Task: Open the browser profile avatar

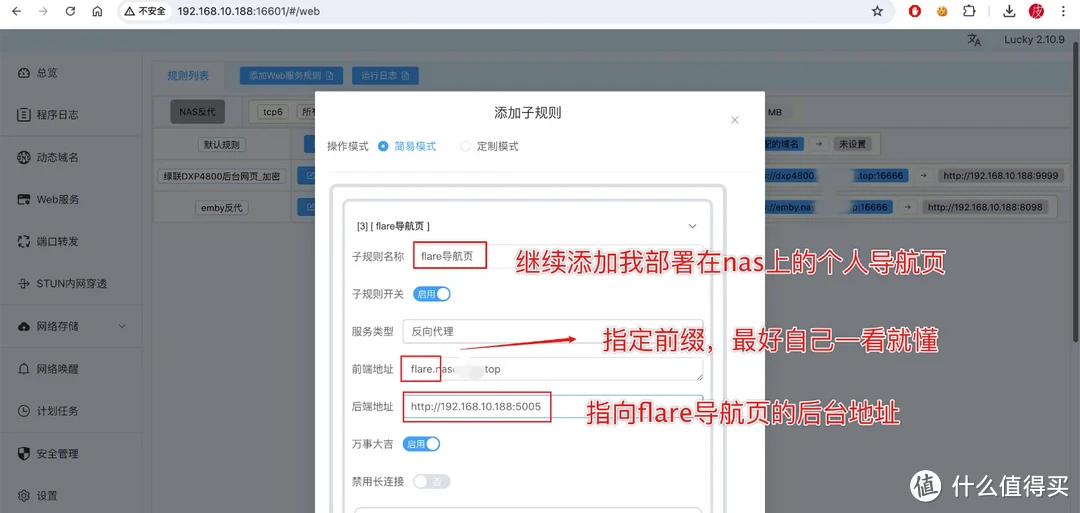Action: coord(1036,11)
